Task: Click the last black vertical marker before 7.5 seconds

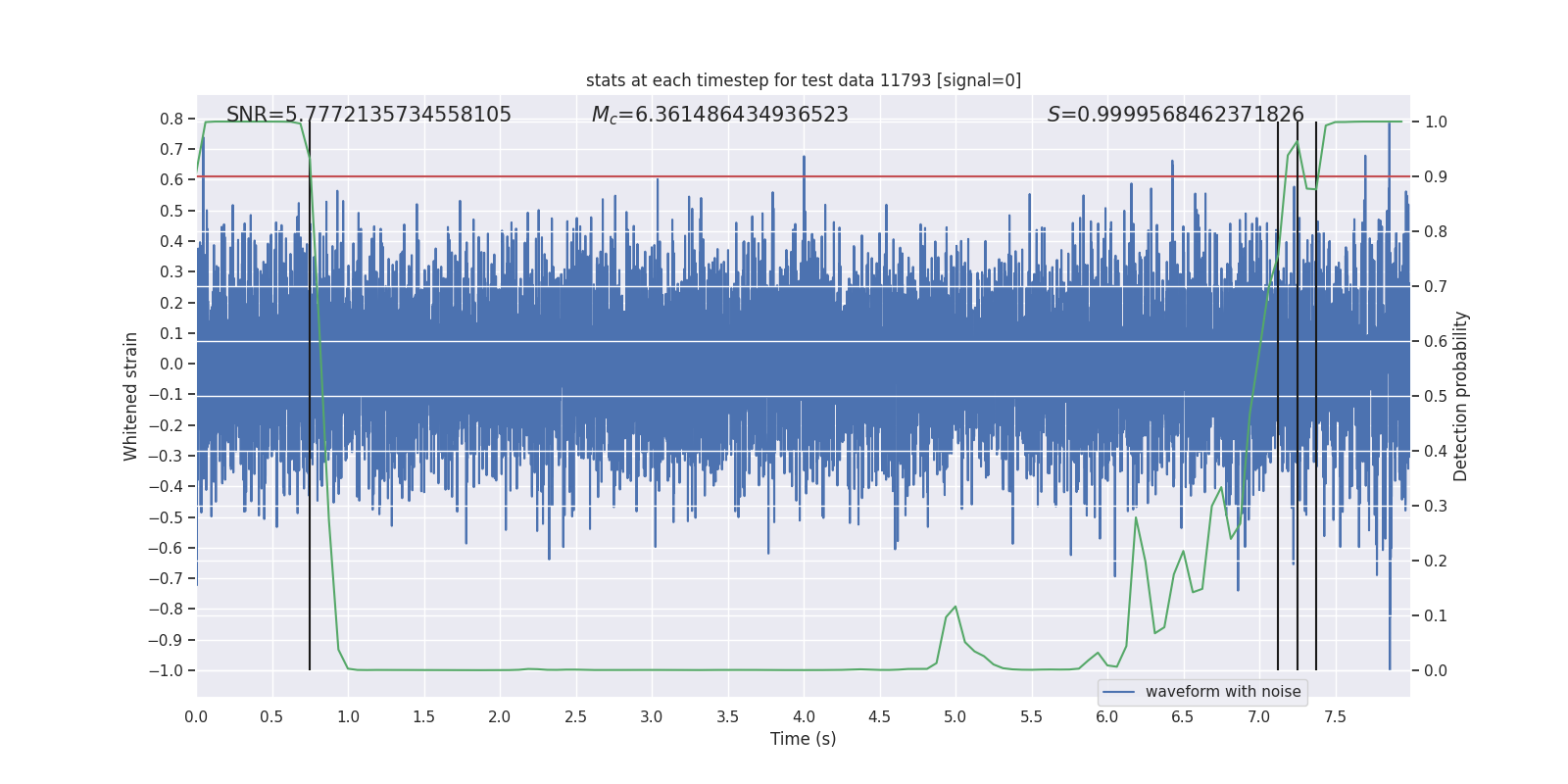Action: pos(1316,396)
